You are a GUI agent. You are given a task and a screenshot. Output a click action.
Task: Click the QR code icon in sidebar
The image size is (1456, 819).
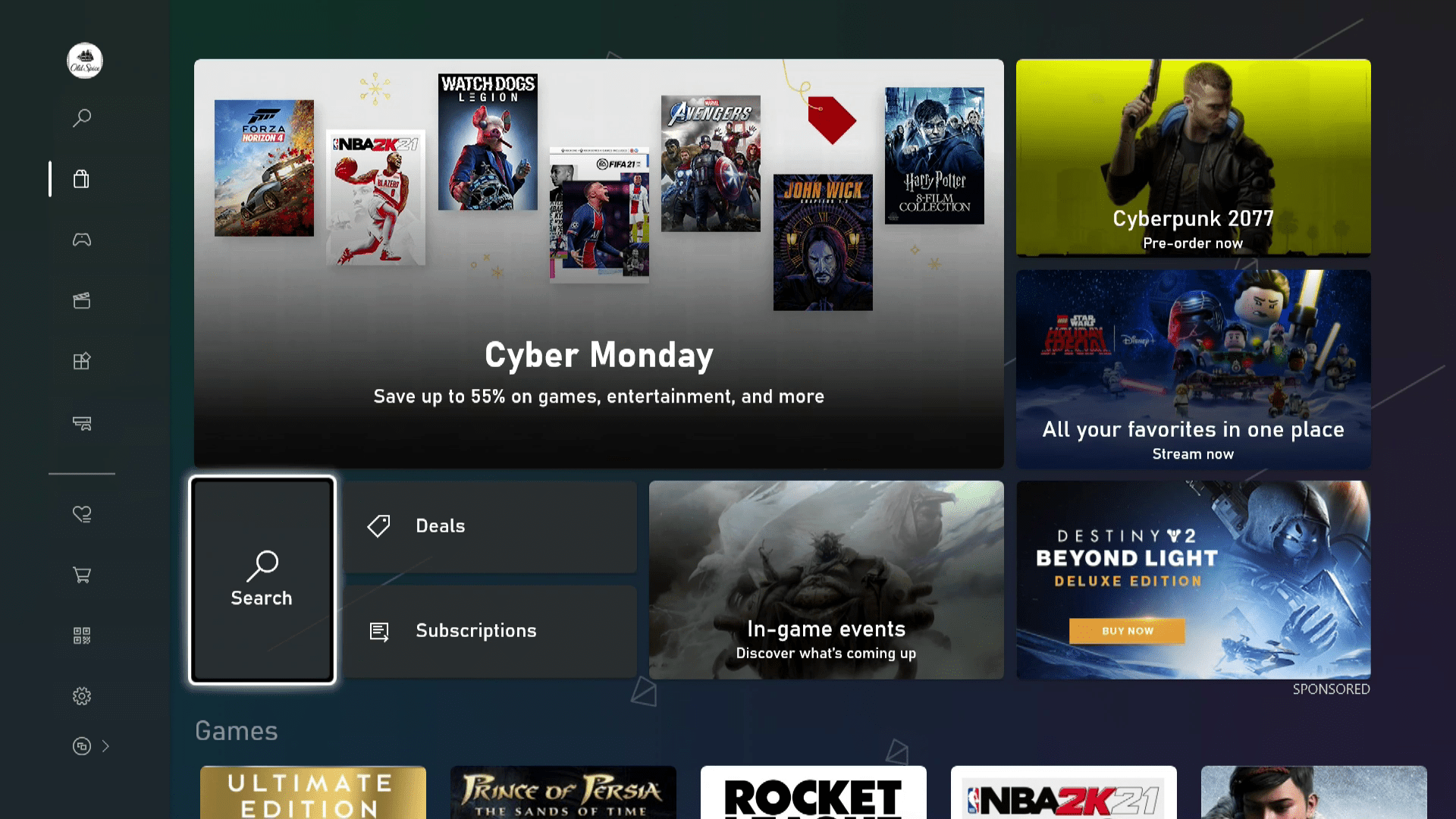(x=82, y=636)
